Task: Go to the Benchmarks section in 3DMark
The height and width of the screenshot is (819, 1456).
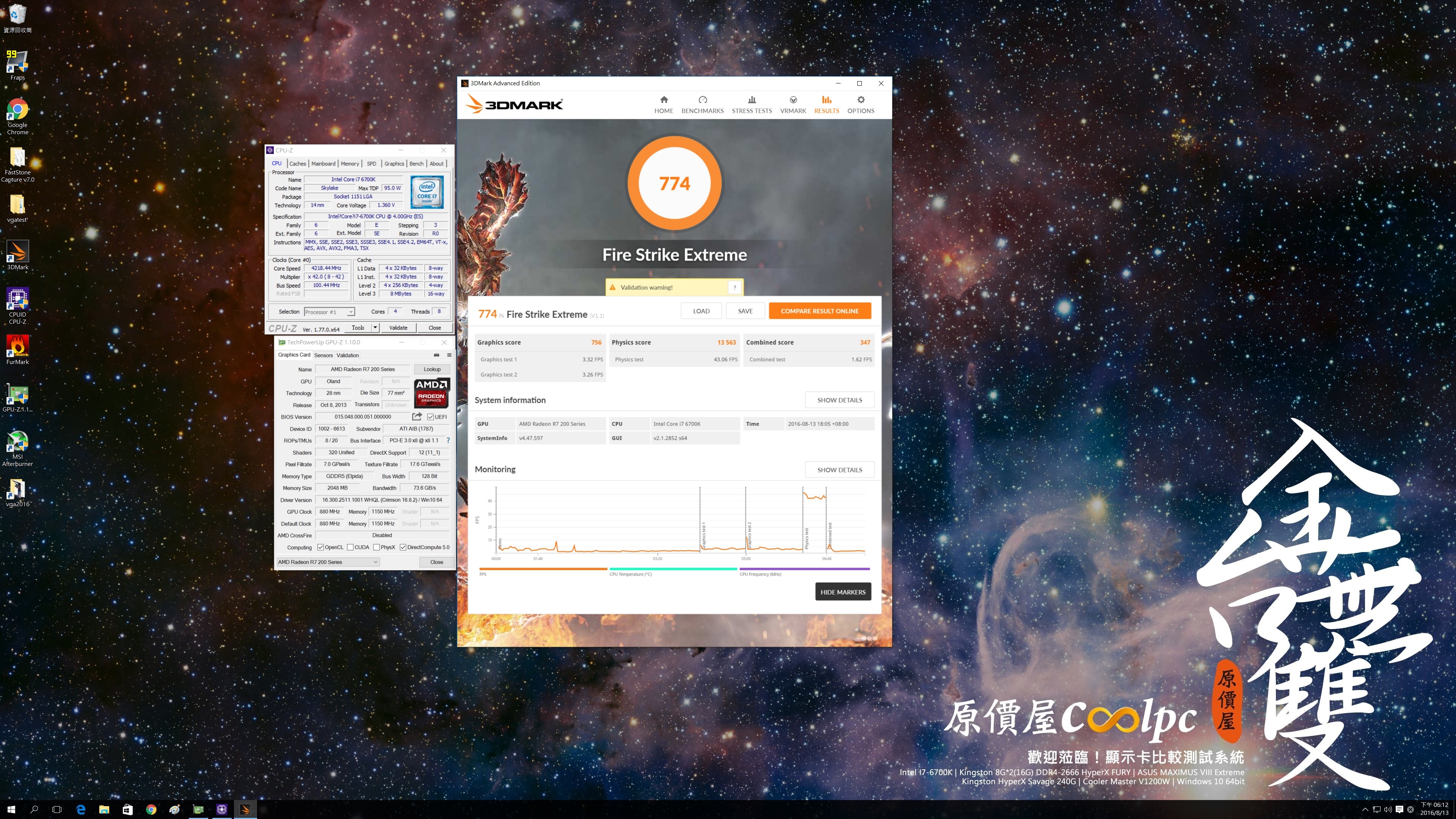Action: tap(703, 105)
